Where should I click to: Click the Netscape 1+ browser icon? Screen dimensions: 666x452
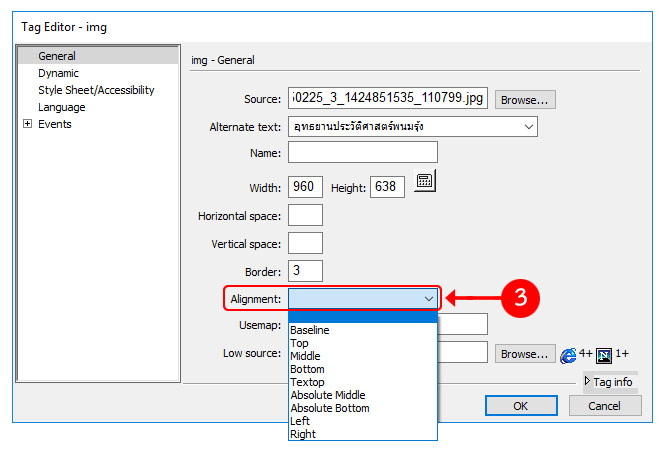click(603, 354)
